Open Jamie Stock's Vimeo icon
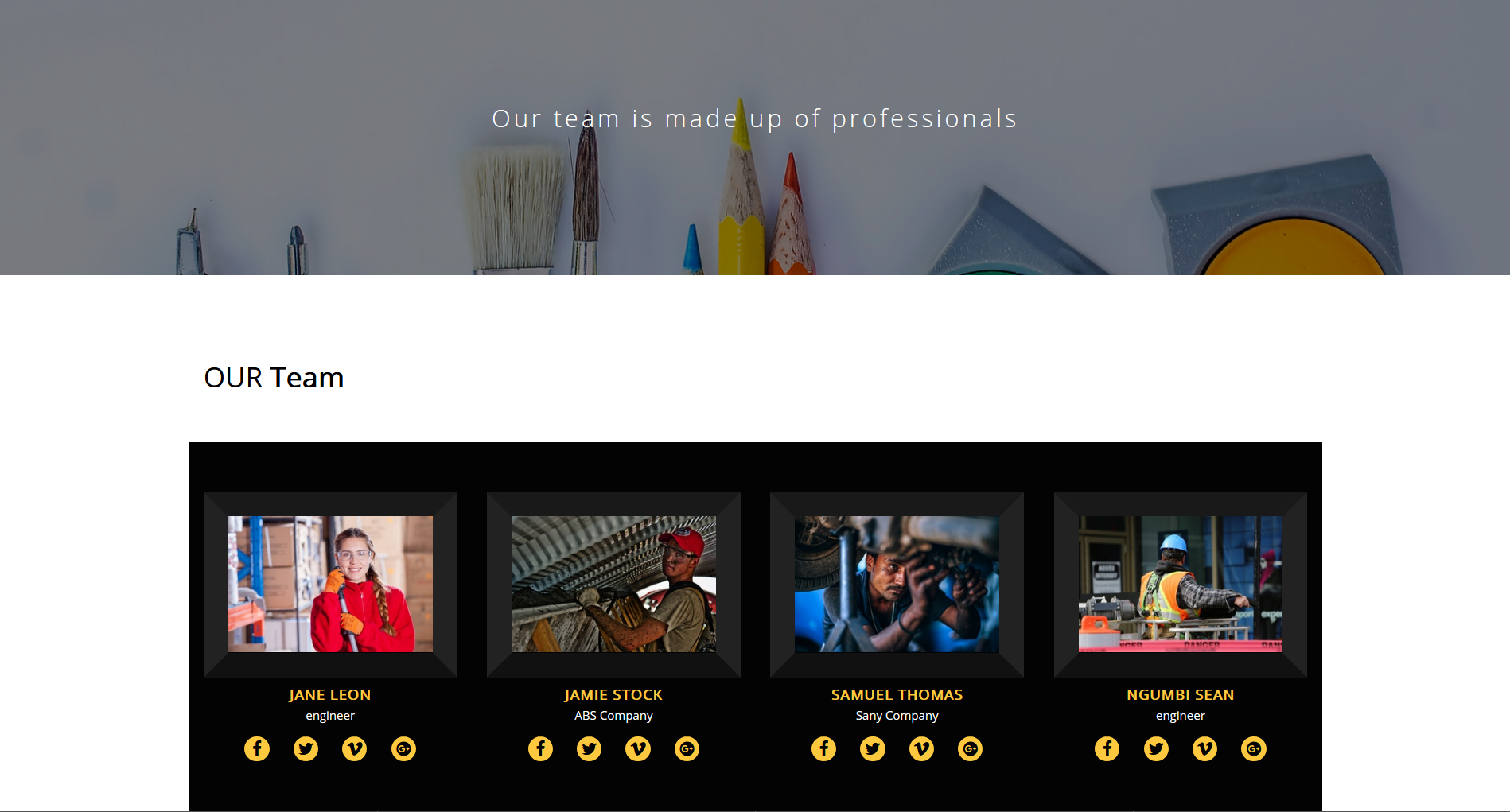1510x812 pixels. point(638,748)
